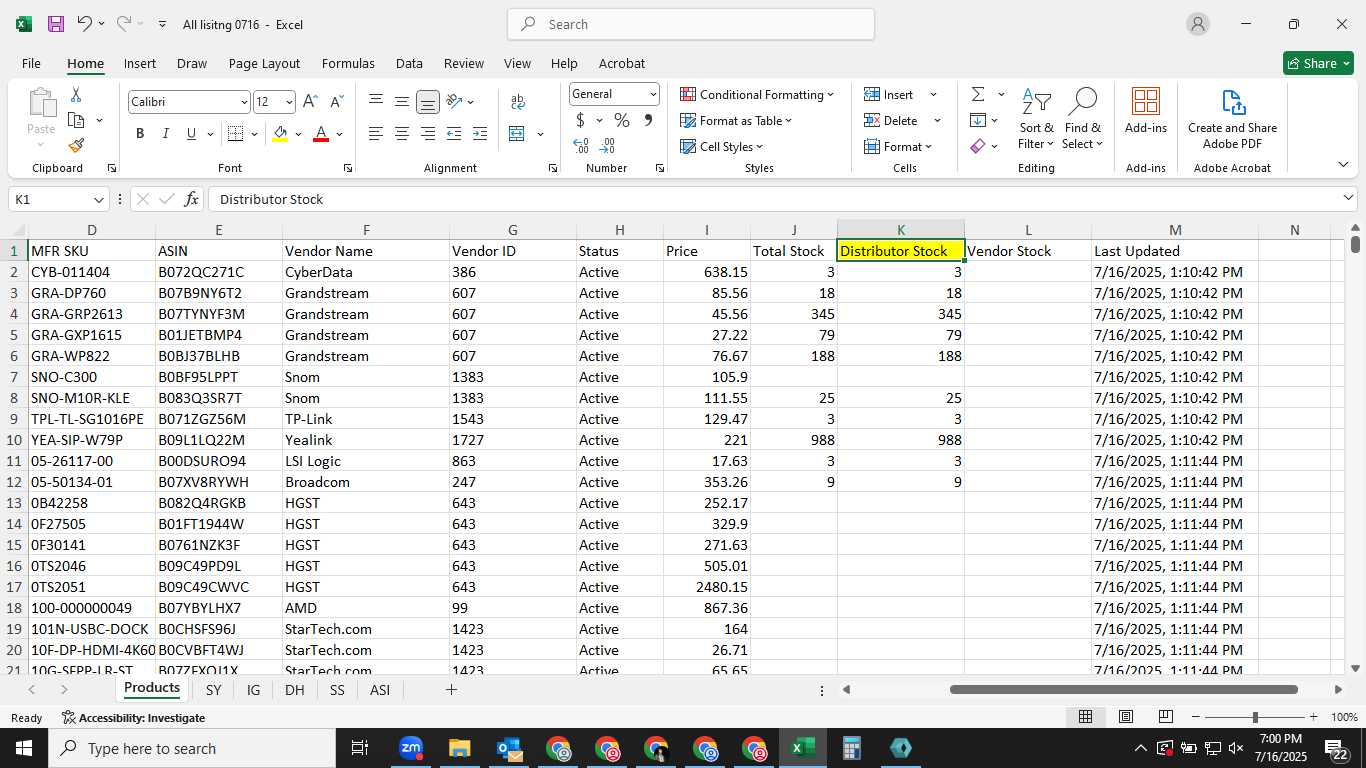The image size is (1366, 768).
Task: Decrease font size with the smaller A icon
Action: (x=336, y=102)
